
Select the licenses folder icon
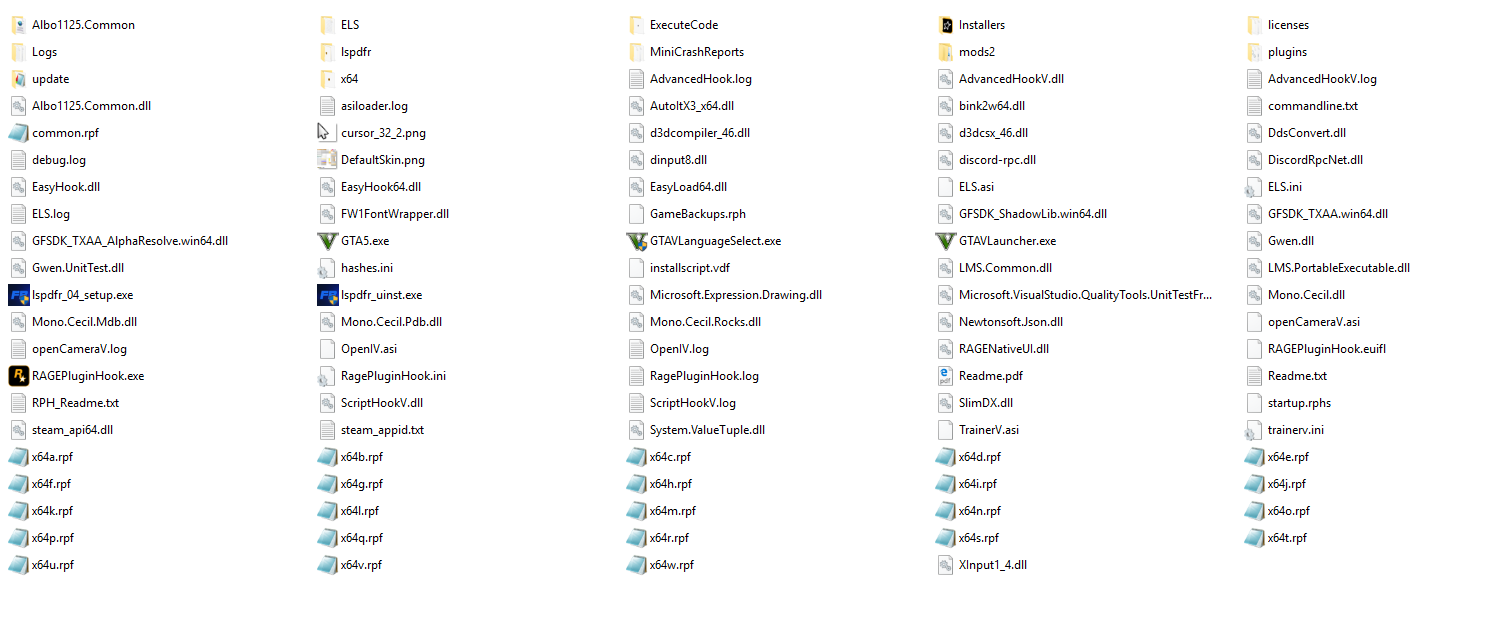pos(1255,25)
